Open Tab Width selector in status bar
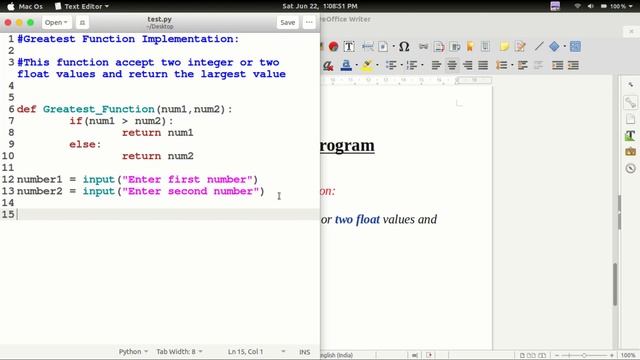The width and height of the screenshot is (640, 360). [179, 351]
